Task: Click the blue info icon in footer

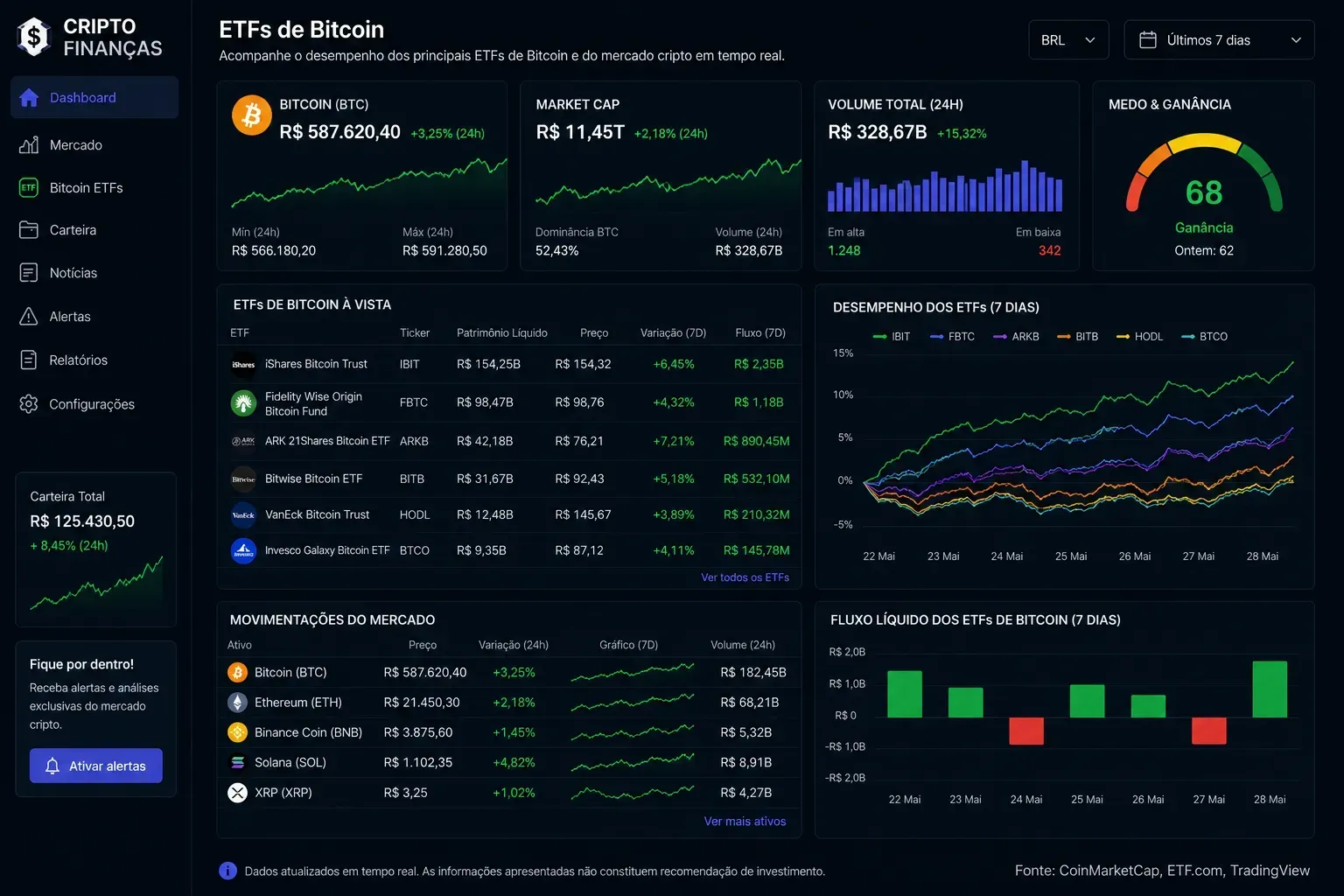Action: (227, 871)
